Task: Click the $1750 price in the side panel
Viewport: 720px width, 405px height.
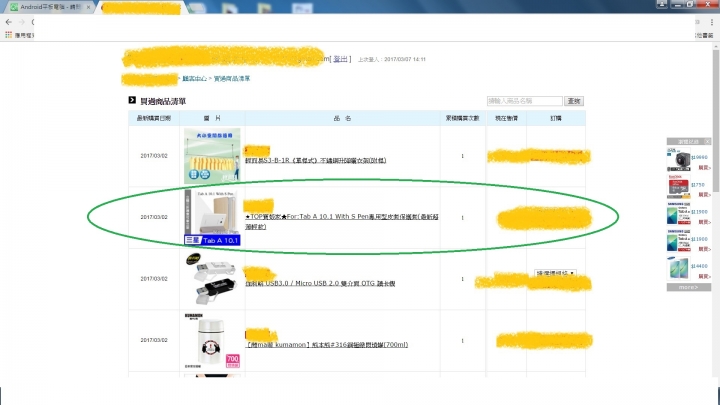Action: 698,185
